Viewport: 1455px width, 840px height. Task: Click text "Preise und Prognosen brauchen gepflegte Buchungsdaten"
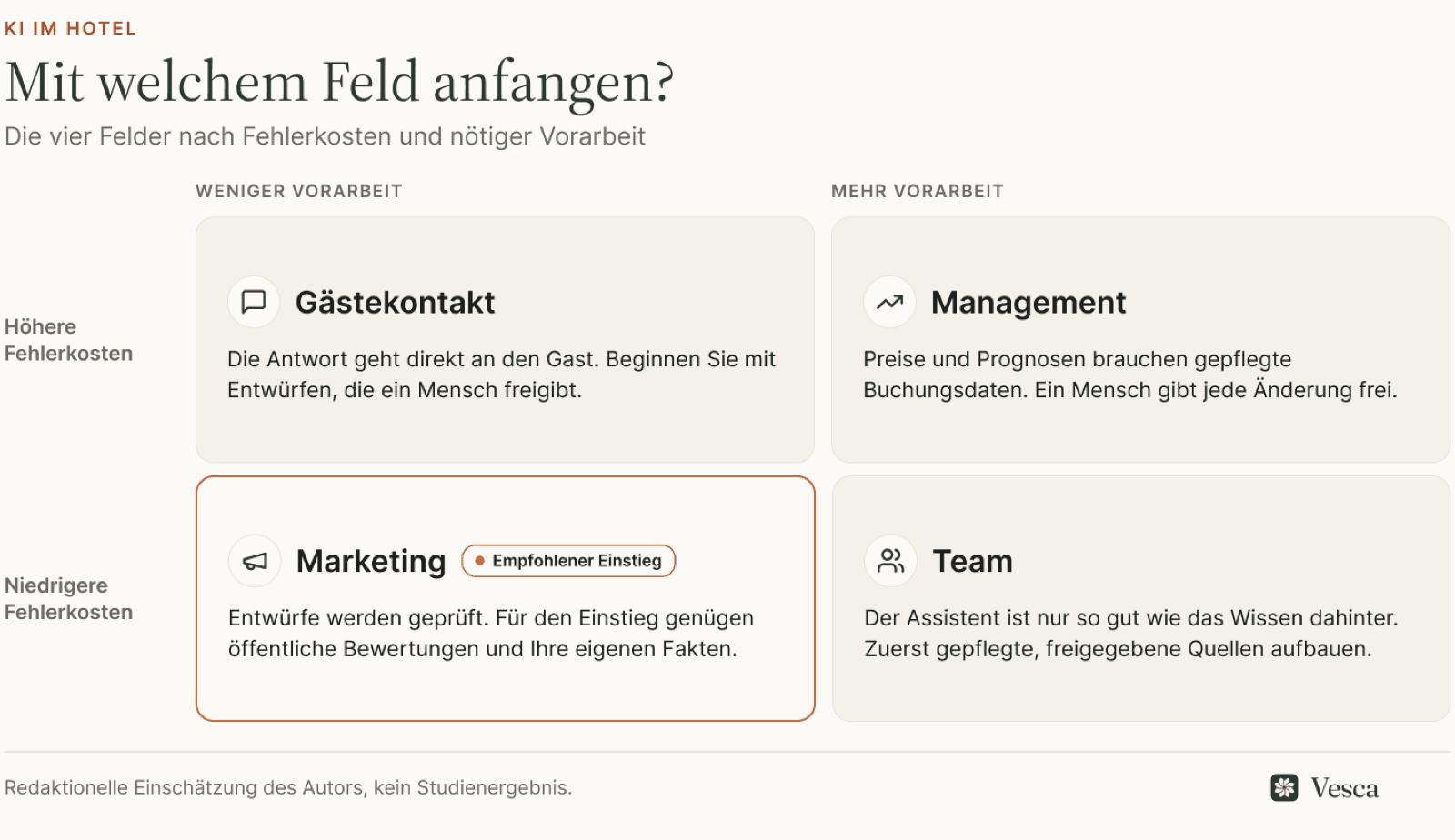1078,375
